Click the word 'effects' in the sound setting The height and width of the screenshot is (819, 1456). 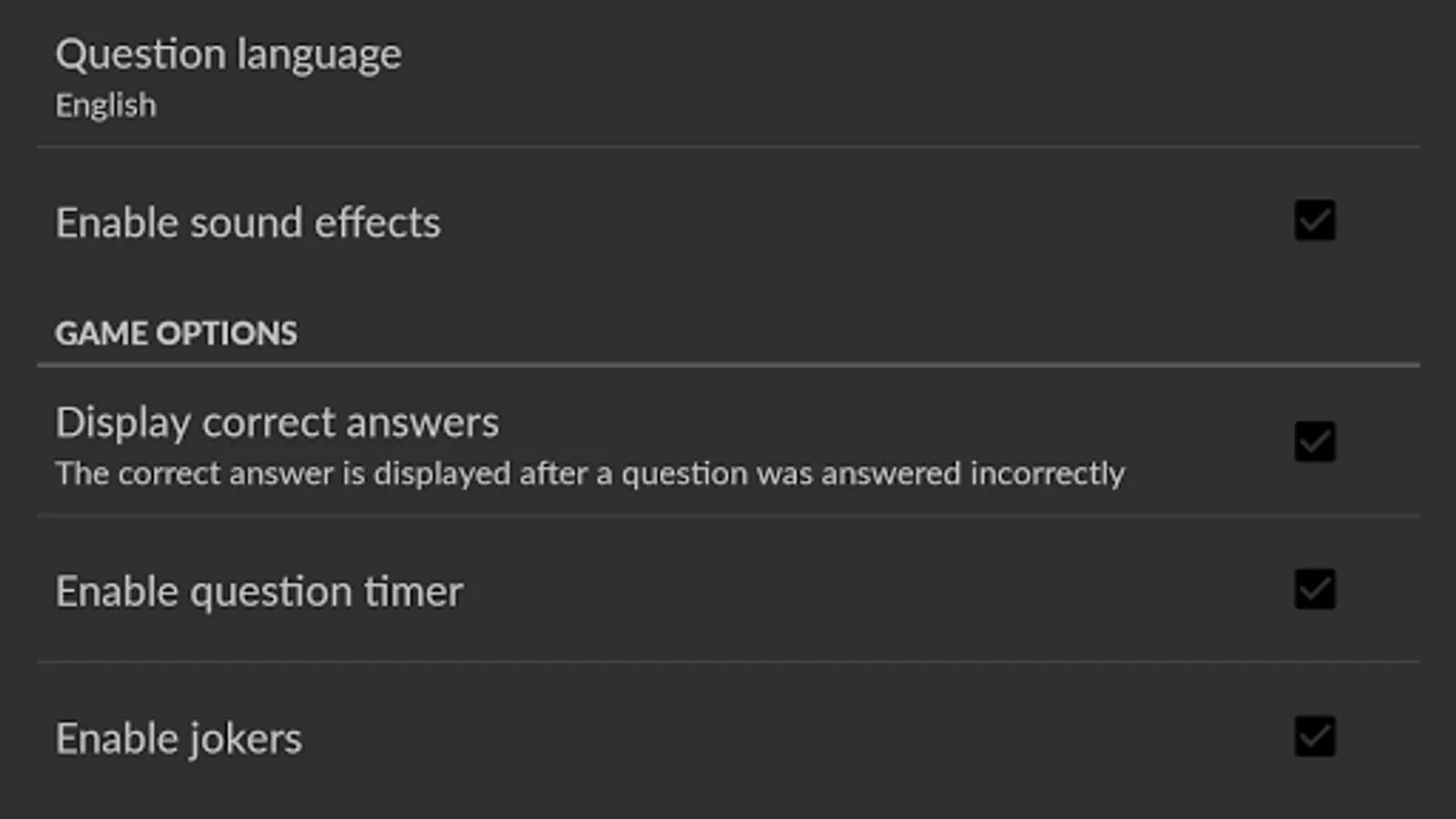pyautogui.click(x=377, y=223)
